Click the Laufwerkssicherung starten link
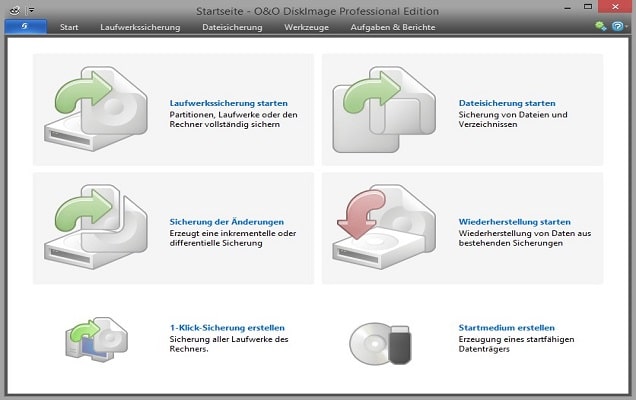 [x=228, y=103]
